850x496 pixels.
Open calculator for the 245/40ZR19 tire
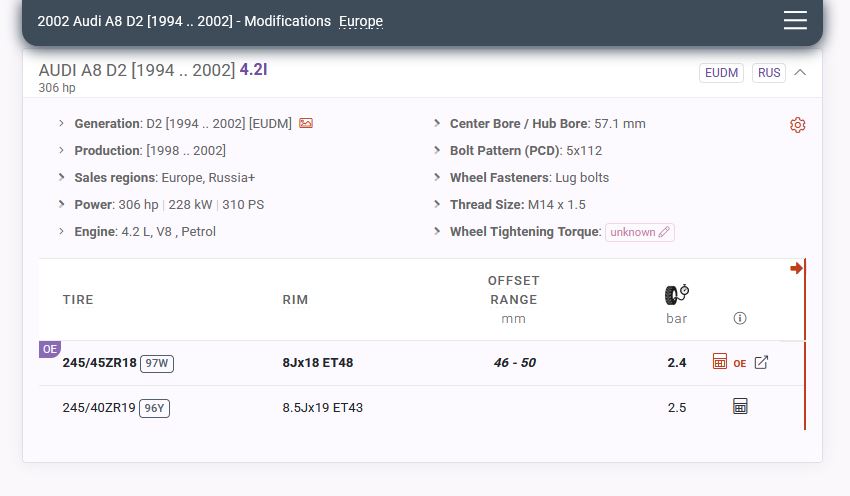[740, 407]
